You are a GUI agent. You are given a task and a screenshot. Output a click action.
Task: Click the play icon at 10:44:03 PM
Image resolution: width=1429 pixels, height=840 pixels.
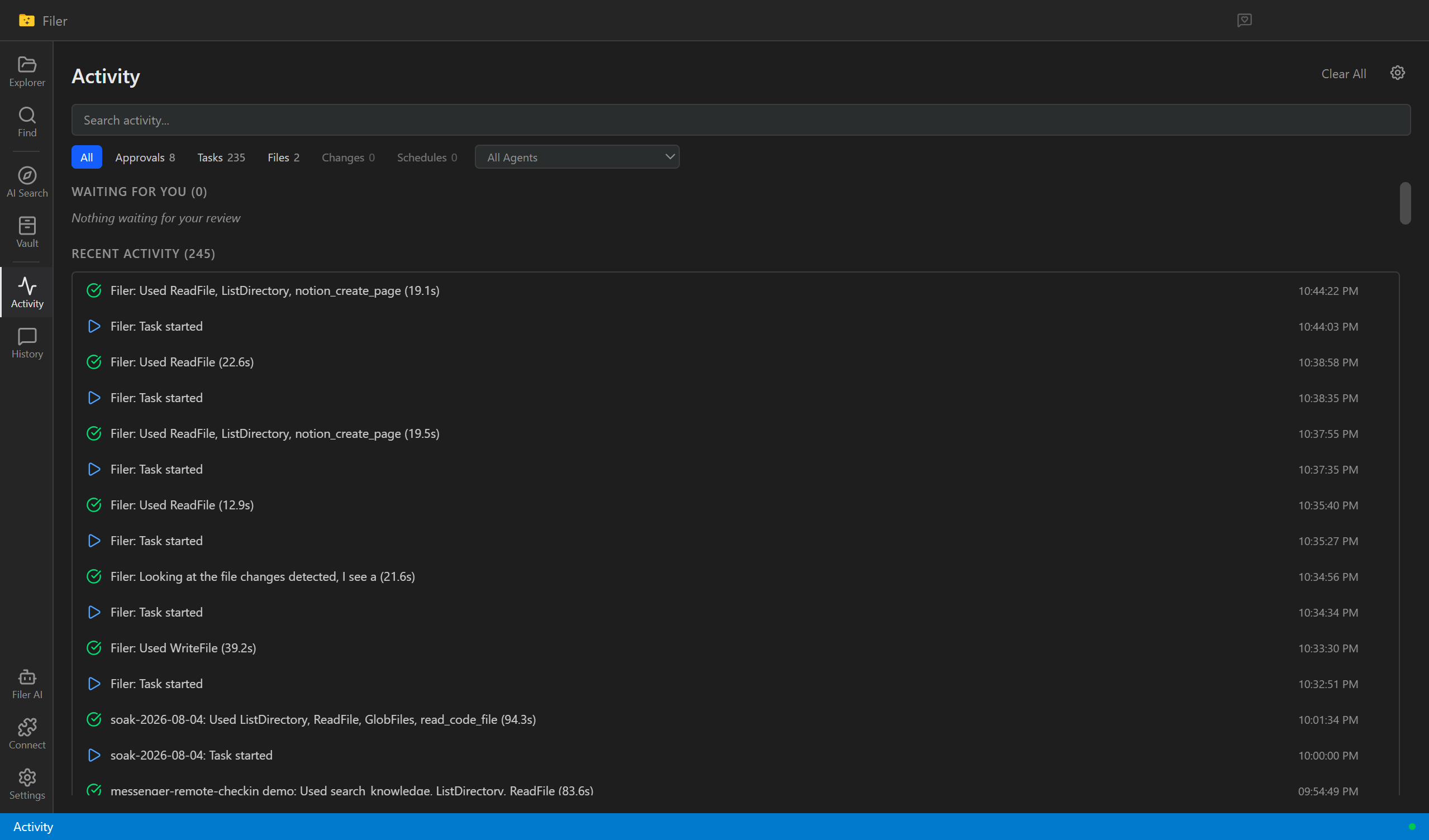pos(94,327)
